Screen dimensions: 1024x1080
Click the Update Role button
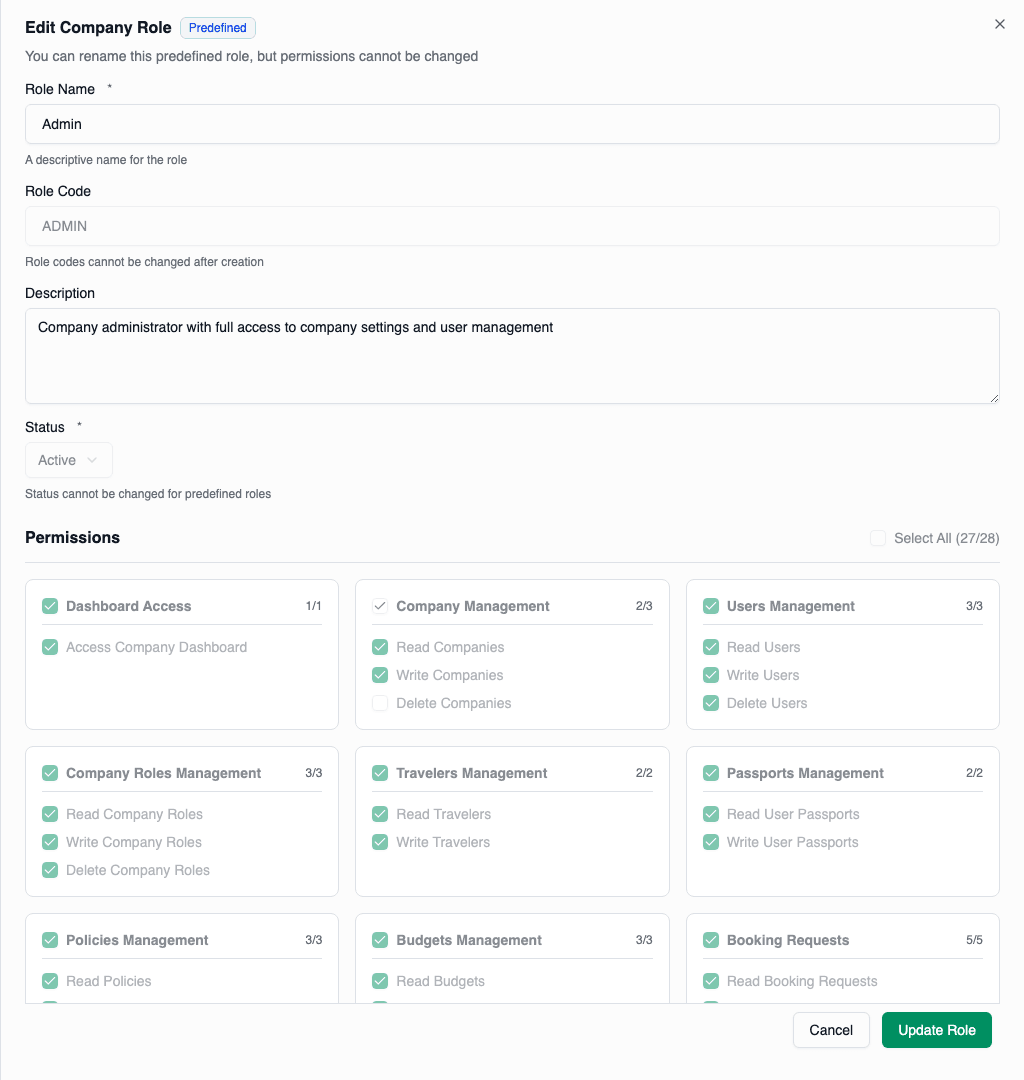(x=936, y=1029)
